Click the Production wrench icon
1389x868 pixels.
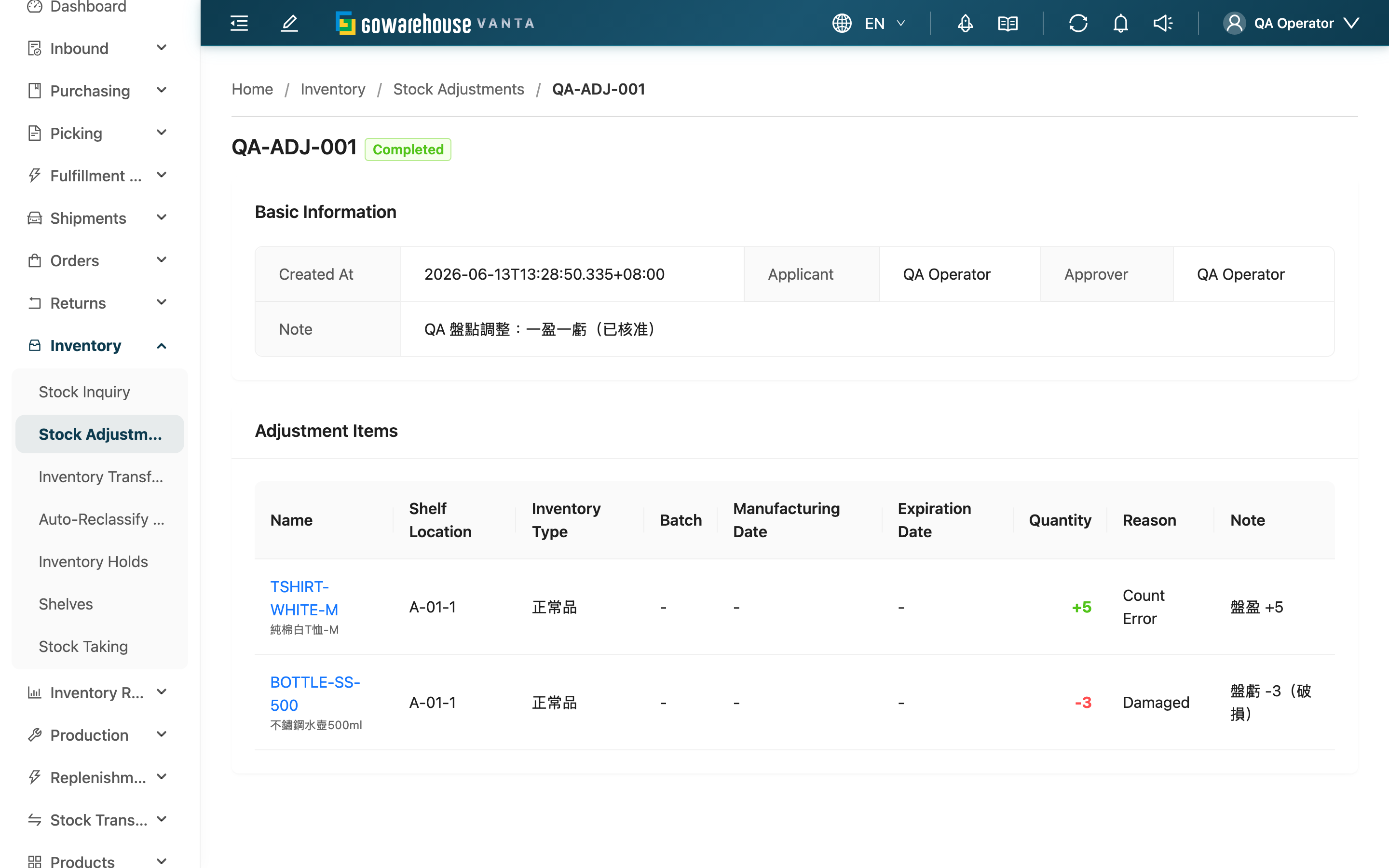(34, 735)
